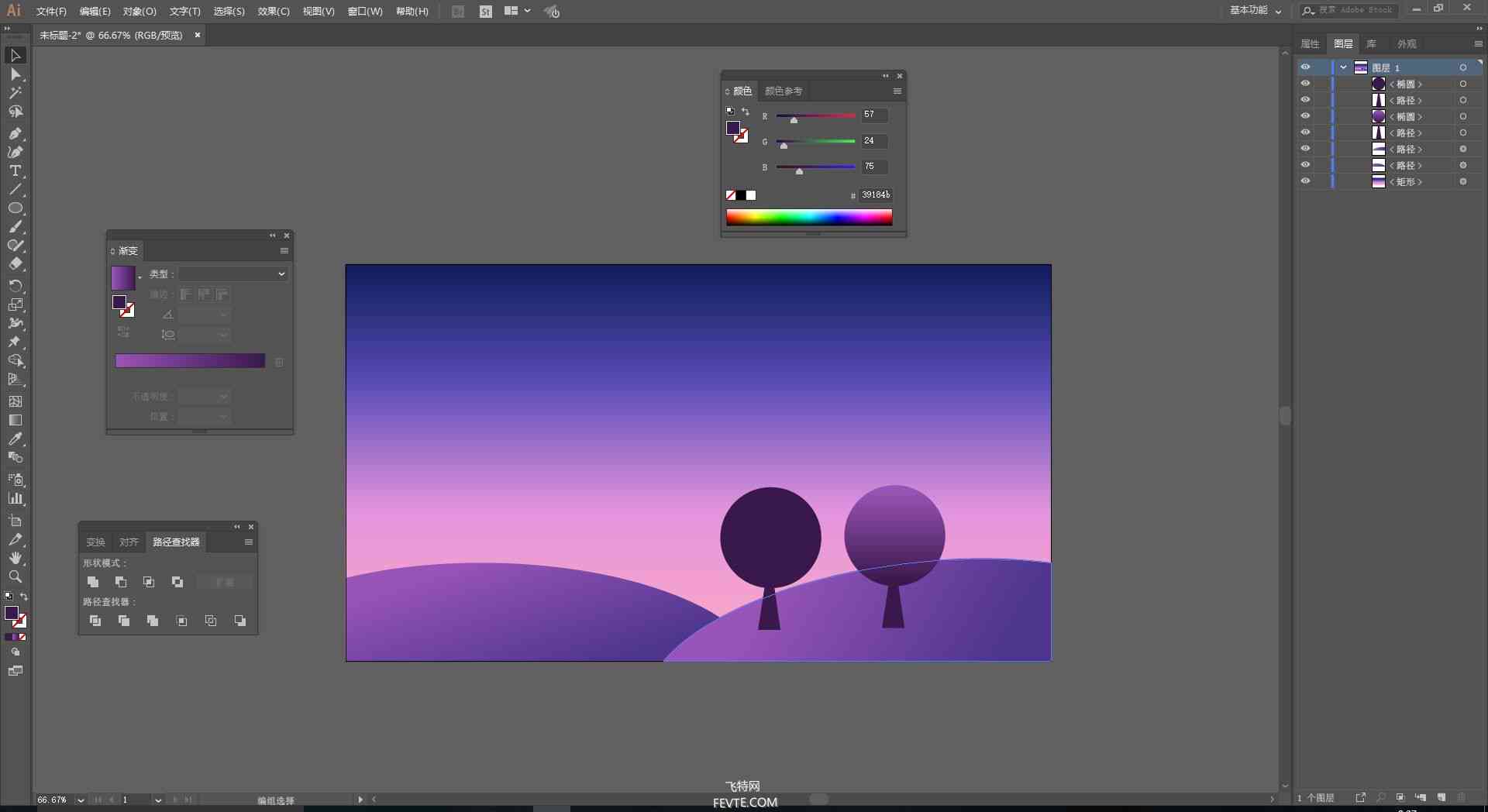The height and width of the screenshot is (812, 1488).
Task: Open the 效果(C) menu
Action: [274, 12]
